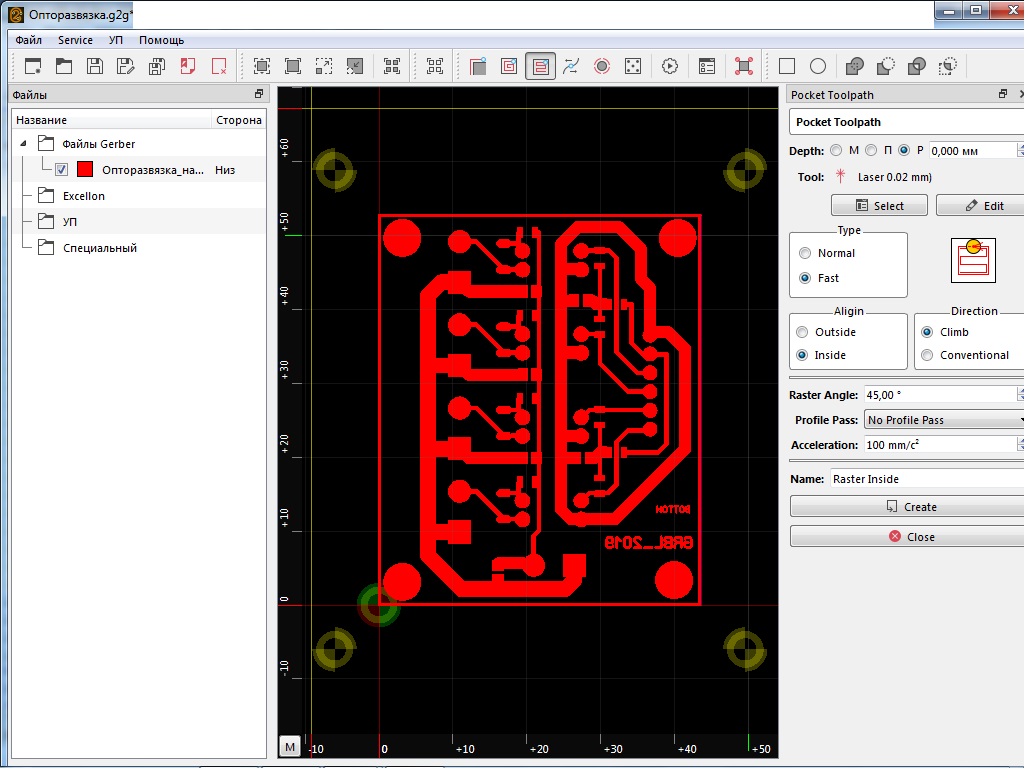Click the red page export icon
The height and width of the screenshot is (774, 1032).
188,66
